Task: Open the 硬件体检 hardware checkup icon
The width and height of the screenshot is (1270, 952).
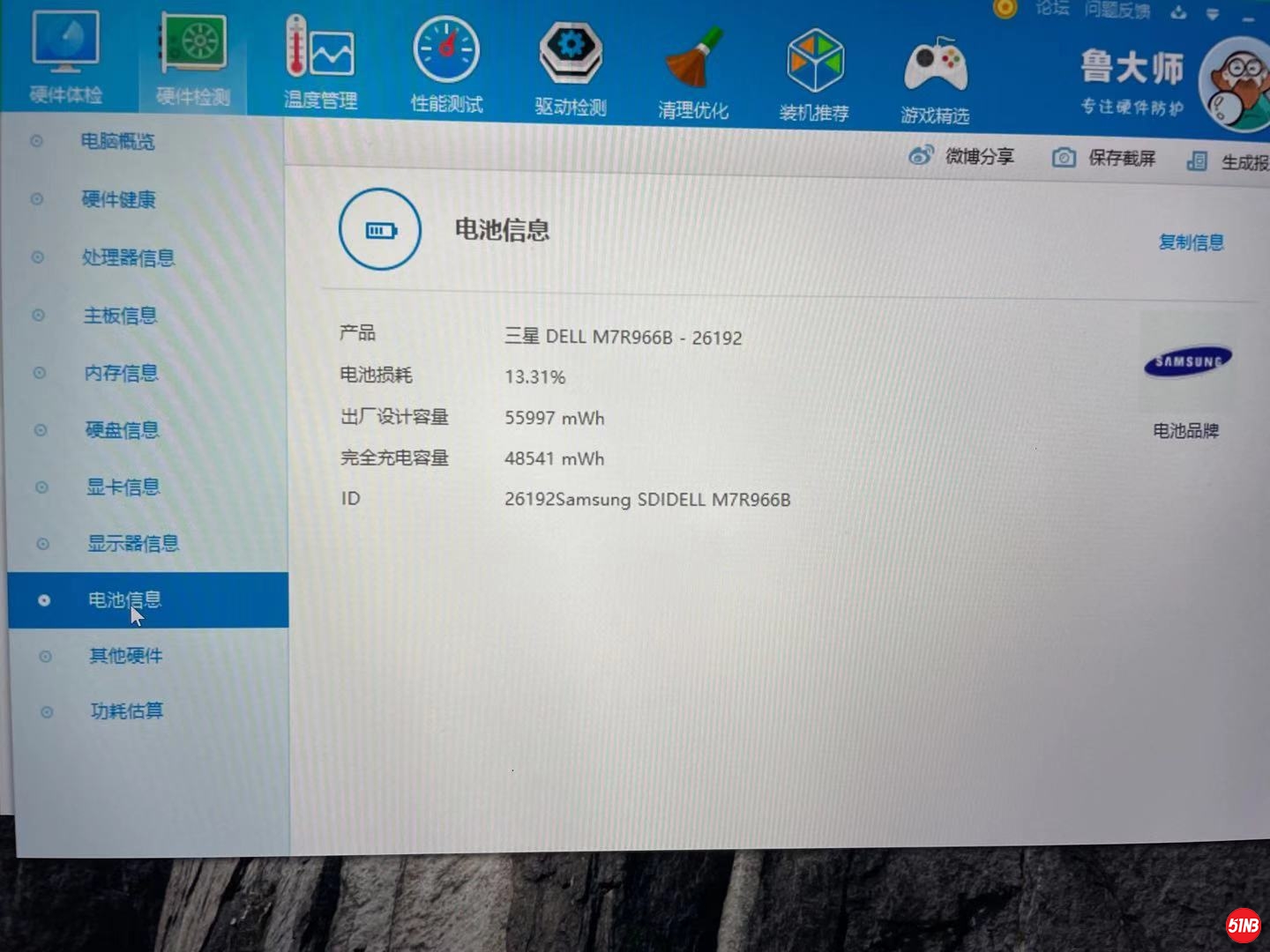Action: point(66,42)
